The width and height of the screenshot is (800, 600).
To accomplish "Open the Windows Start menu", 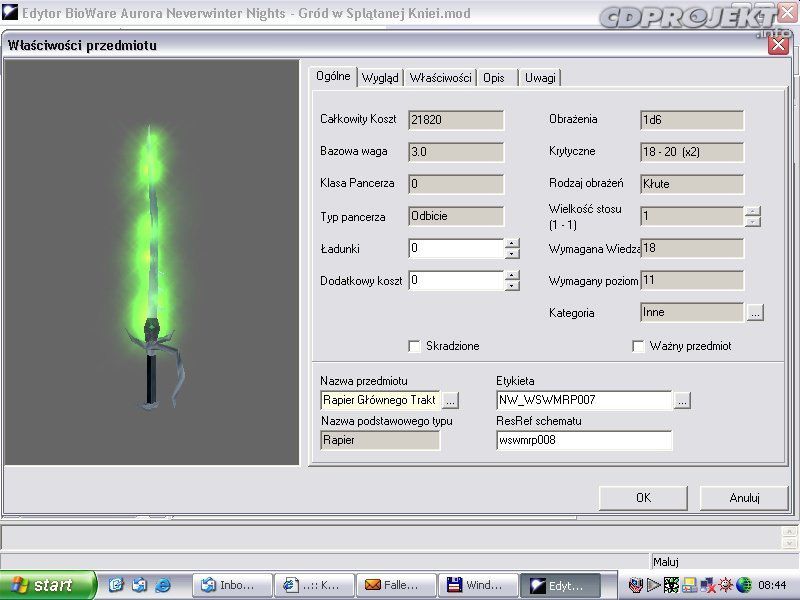I will [47, 585].
